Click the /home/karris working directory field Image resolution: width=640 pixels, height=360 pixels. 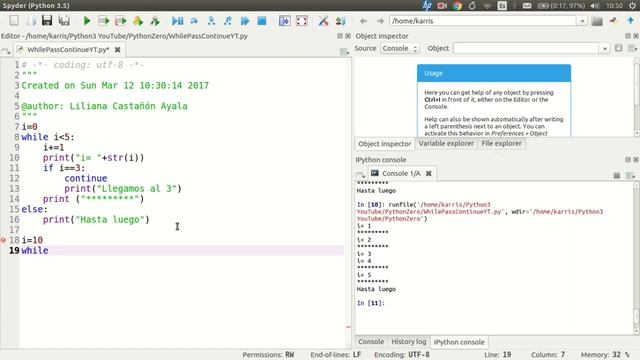pyautogui.click(x=482, y=21)
